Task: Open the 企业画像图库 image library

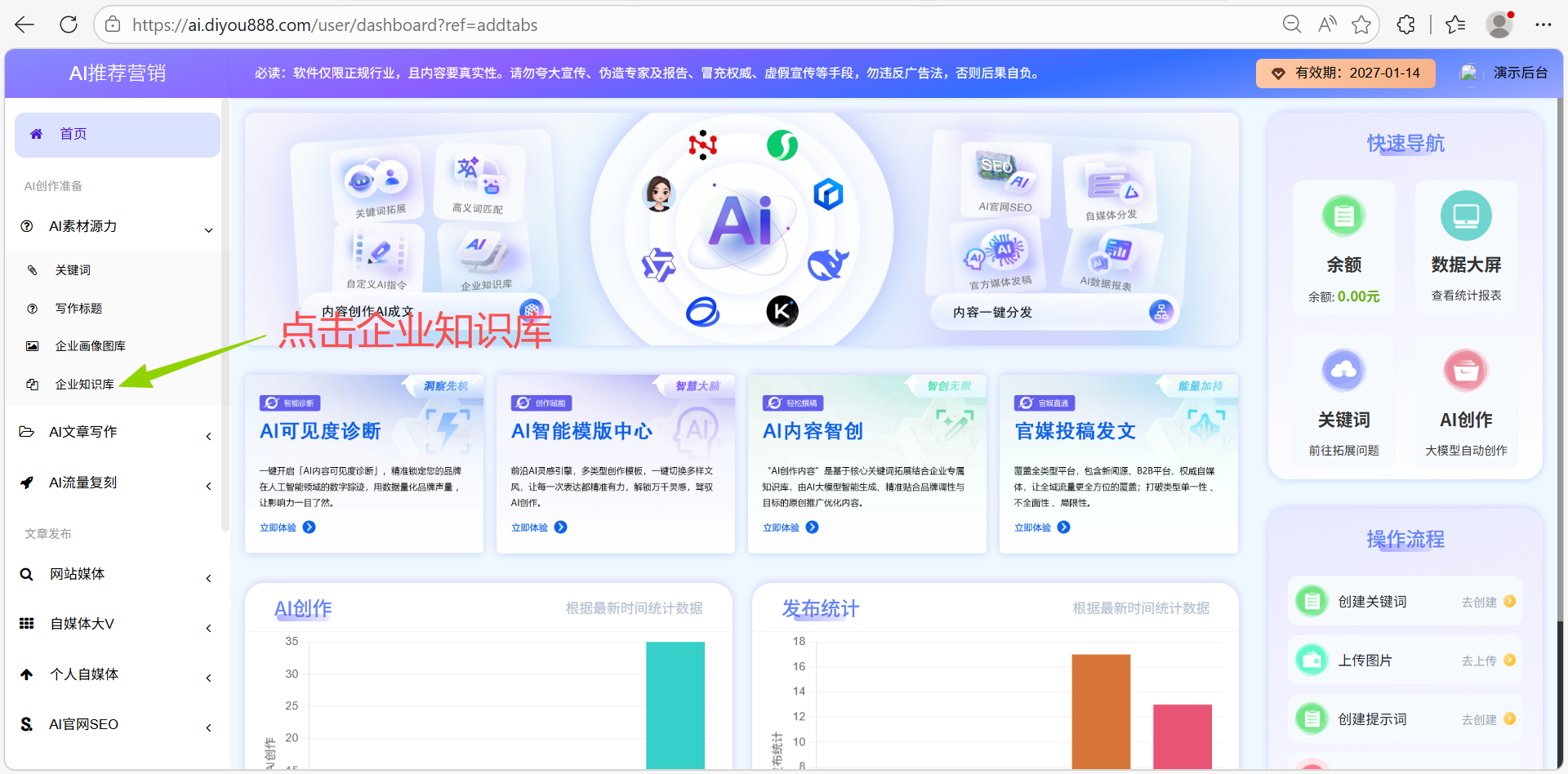Action: pyautogui.click(x=90, y=345)
